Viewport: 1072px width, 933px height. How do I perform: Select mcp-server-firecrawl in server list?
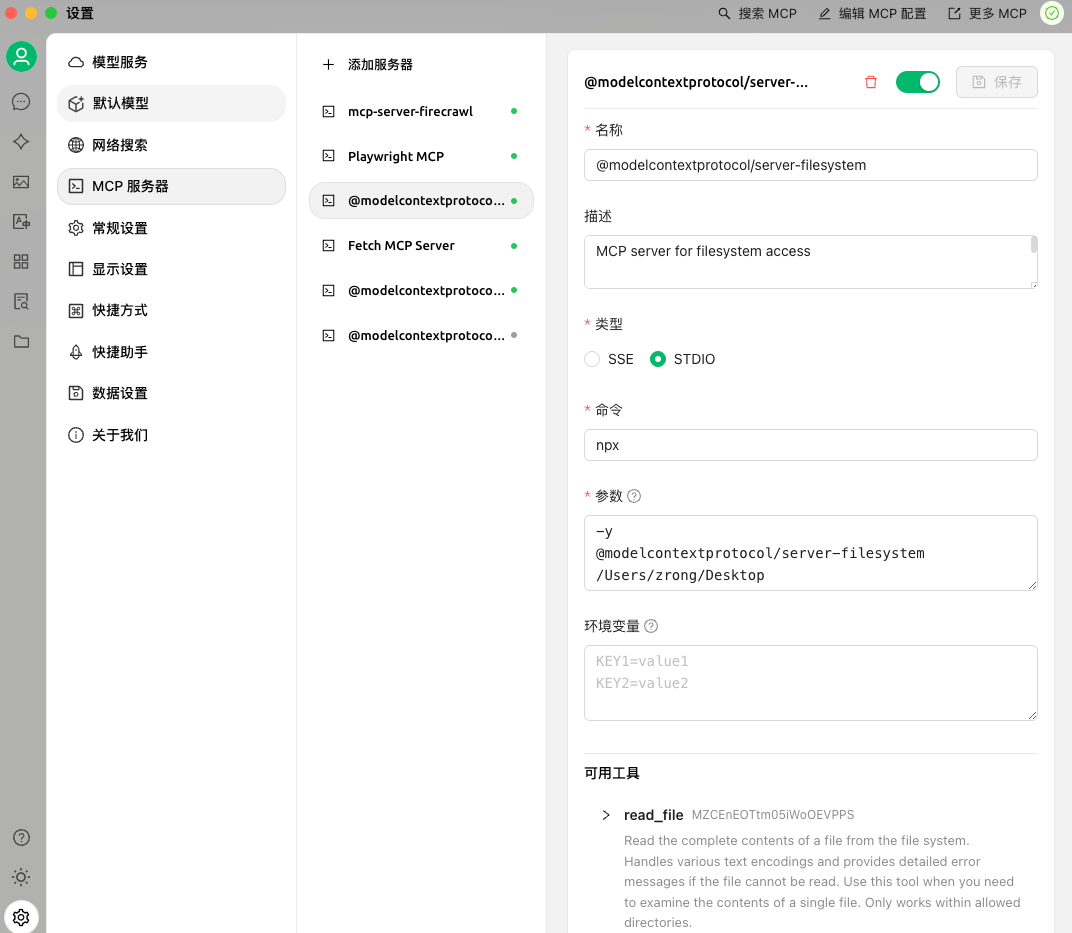[421, 111]
